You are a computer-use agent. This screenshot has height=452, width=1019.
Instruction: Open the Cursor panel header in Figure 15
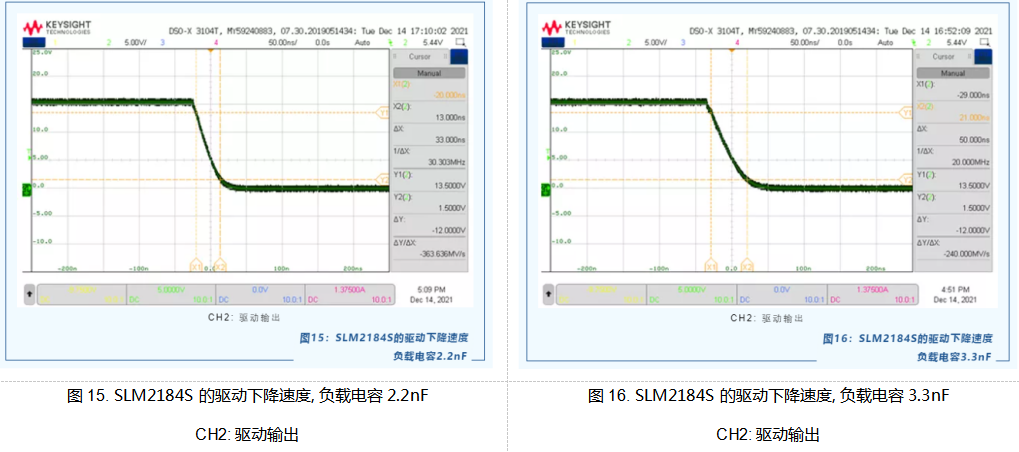[x=420, y=57]
